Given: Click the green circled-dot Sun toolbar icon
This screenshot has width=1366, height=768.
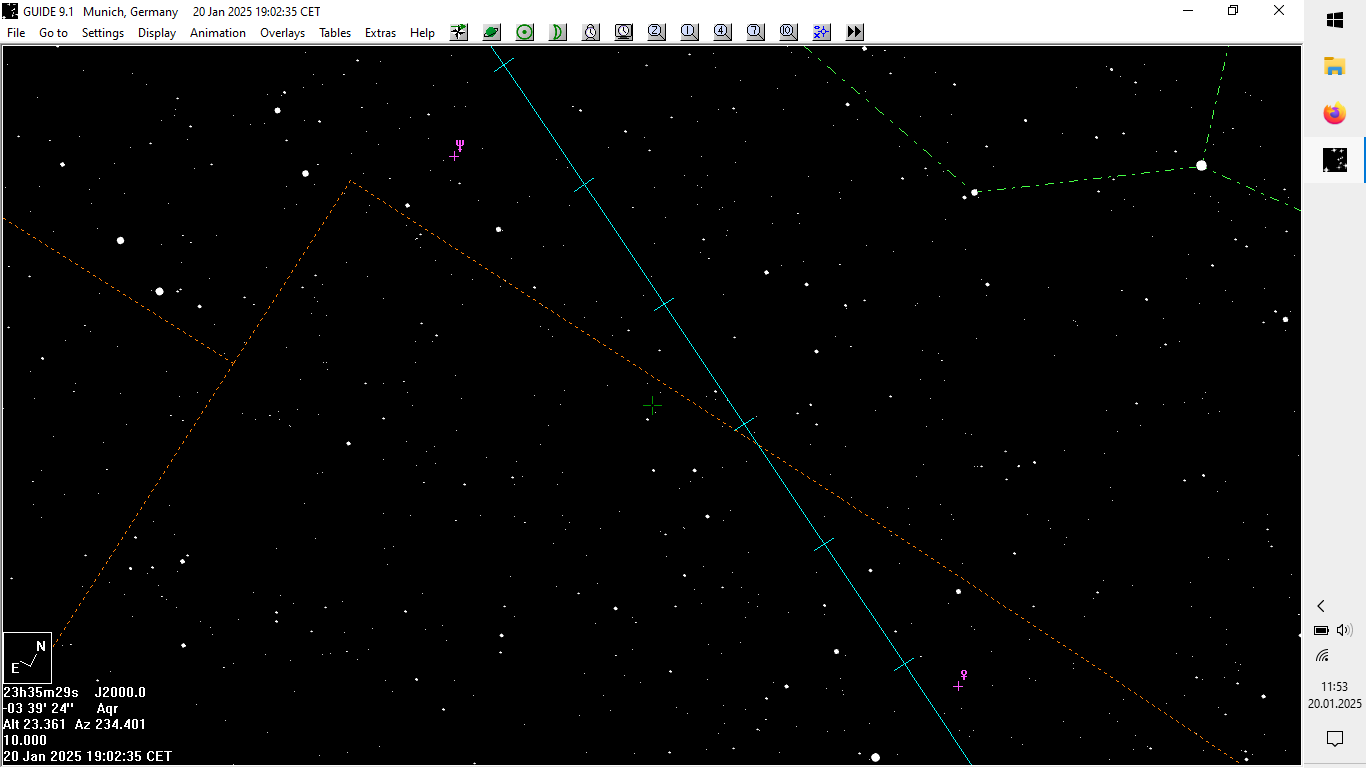Looking at the screenshot, I should [524, 32].
